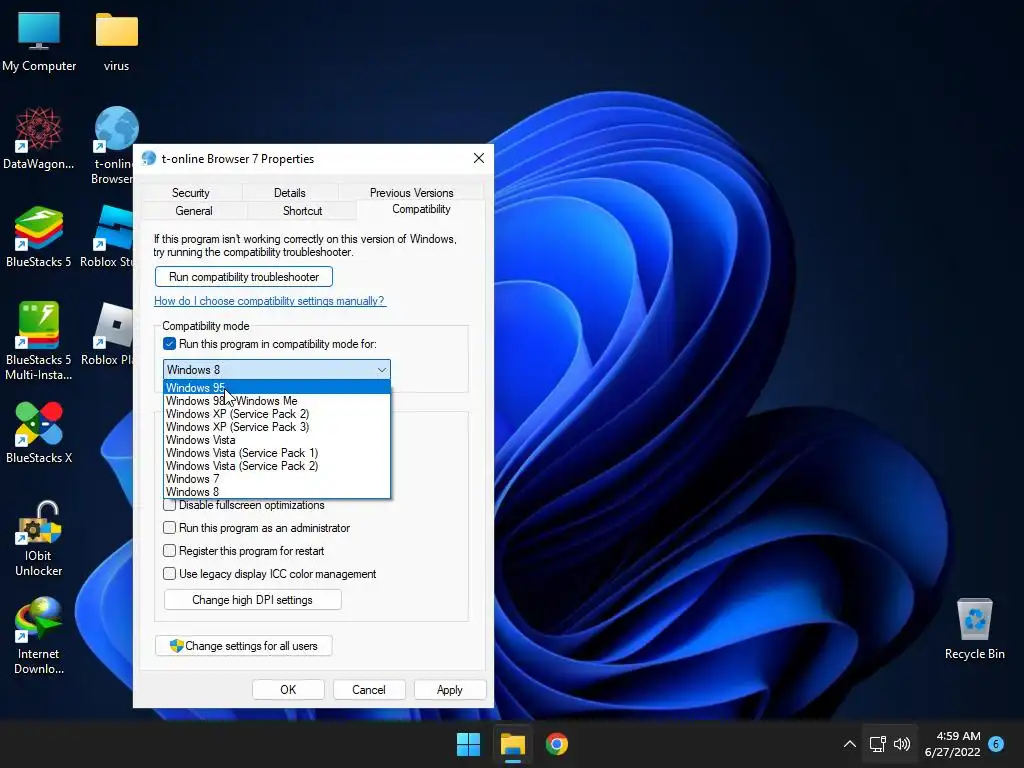Viewport: 1024px width, 768px height.
Task: Pick plain Windows Vista option
Action: [x=277, y=440]
